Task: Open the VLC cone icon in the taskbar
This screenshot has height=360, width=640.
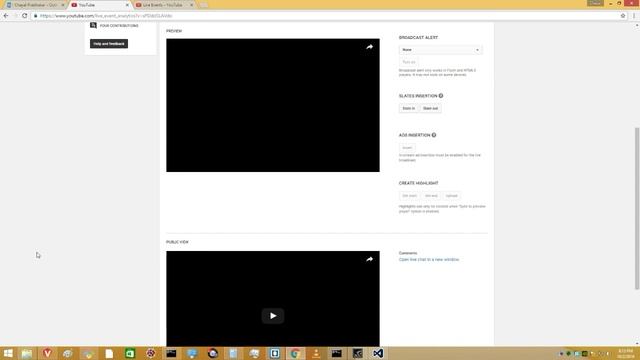Action: [316, 353]
